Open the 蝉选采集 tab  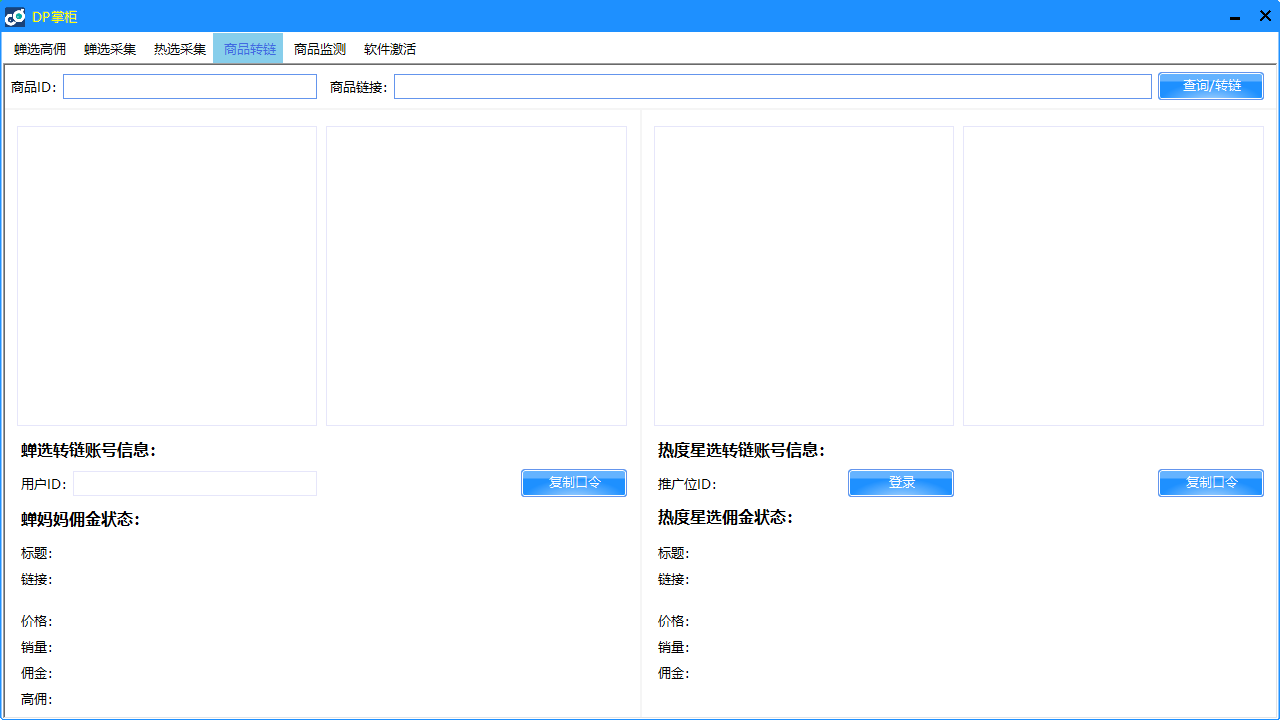coord(110,49)
